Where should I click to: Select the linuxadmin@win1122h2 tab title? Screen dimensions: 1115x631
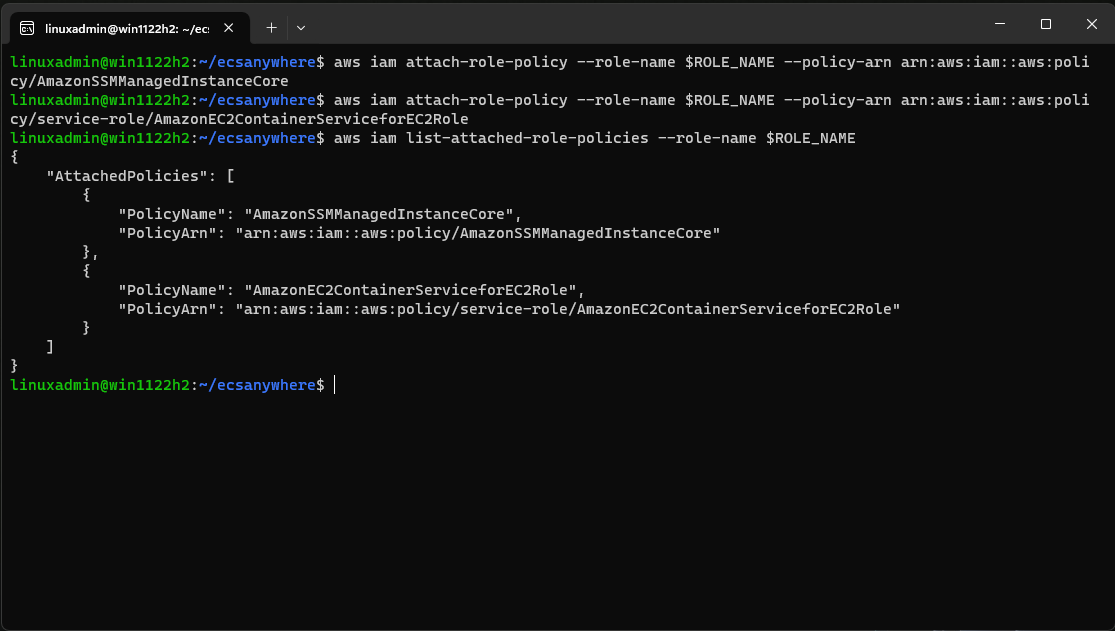(126, 27)
